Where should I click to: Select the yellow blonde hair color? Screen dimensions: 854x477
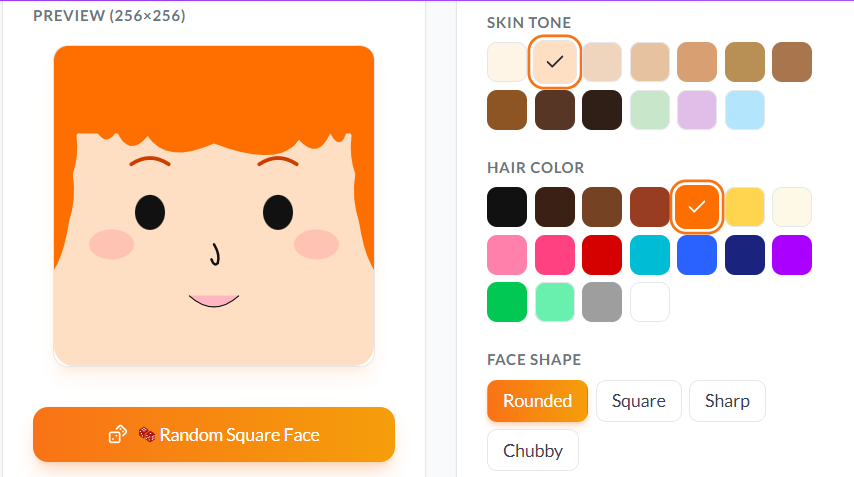[x=745, y=207]
